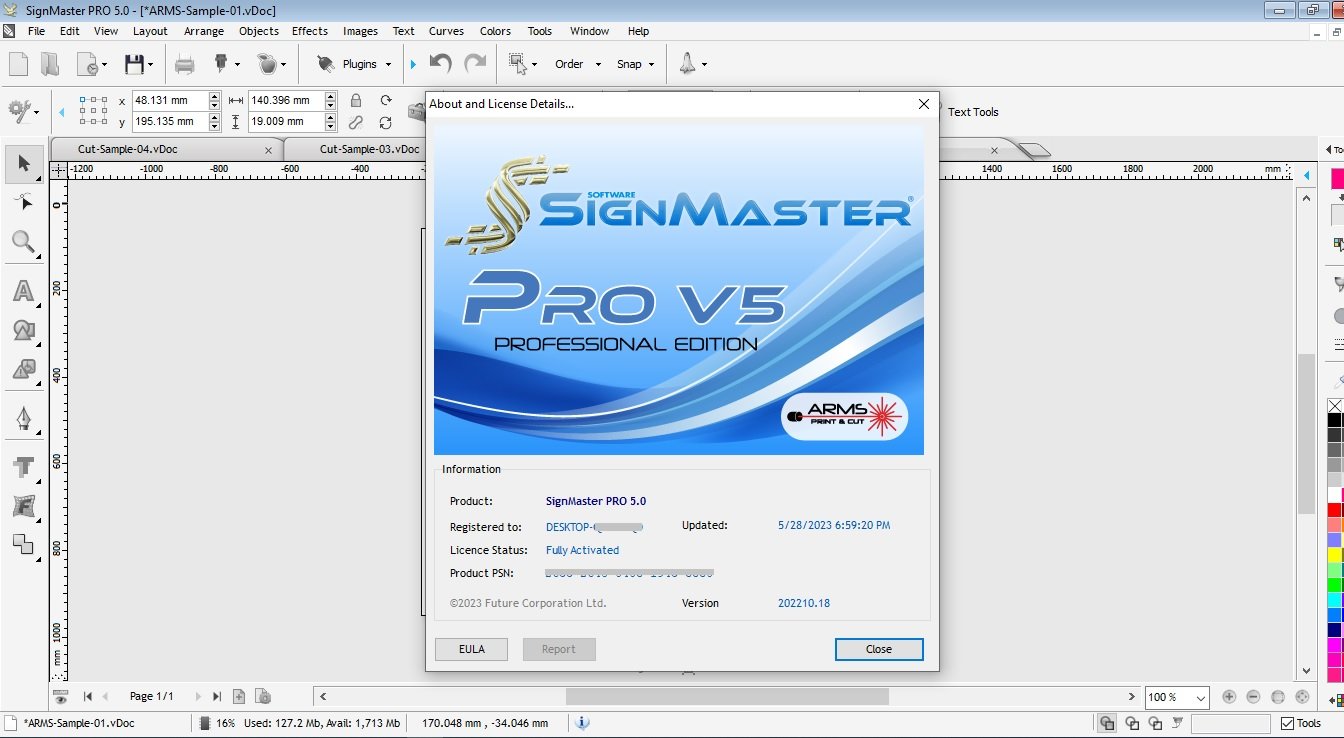Click the rotate icon beside the lock
The width and height of the screenshot is (1344, 738).
386,100
